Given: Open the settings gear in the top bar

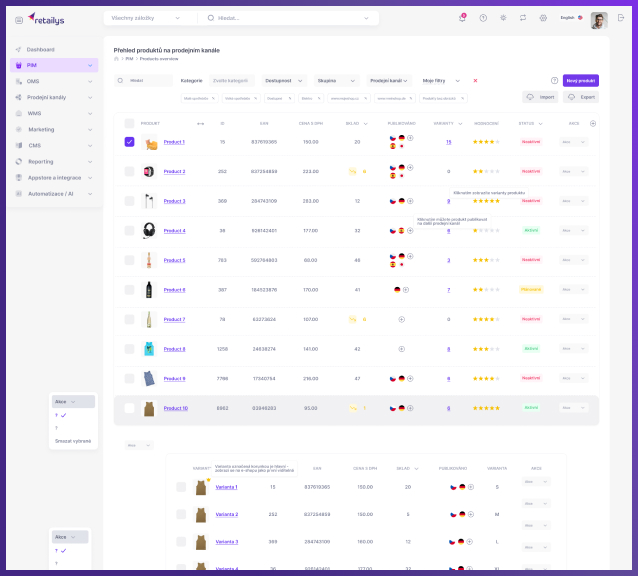Looking at the screenshot, I should pos(543,18).
